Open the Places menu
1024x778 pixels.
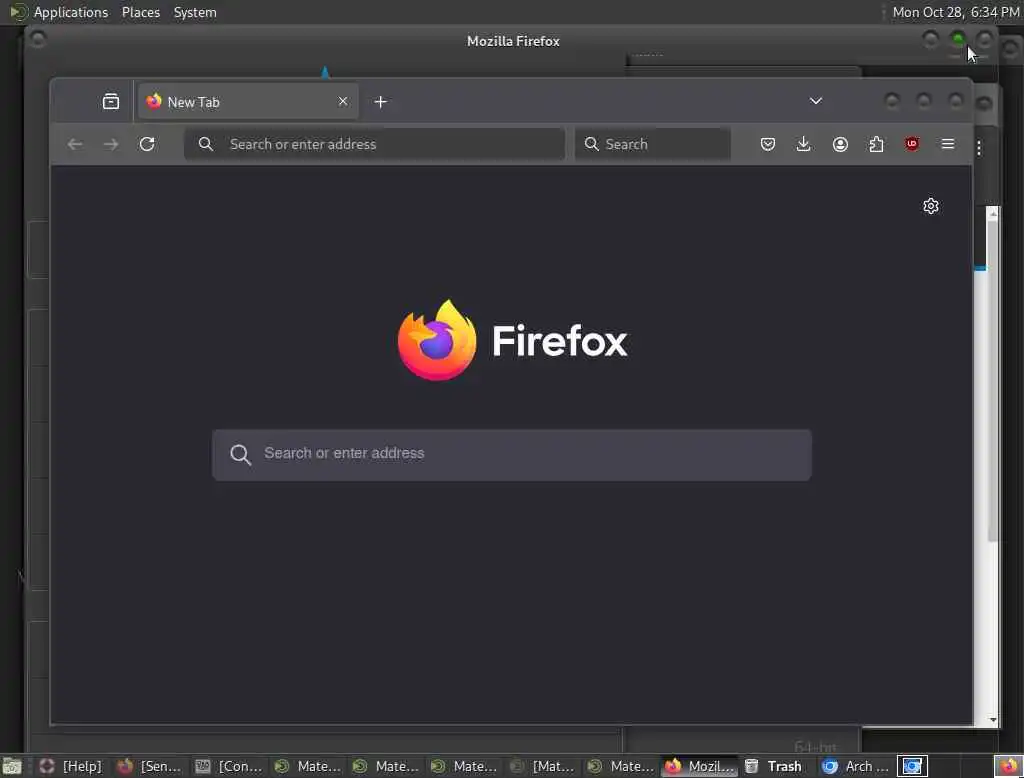pos(141,12)
